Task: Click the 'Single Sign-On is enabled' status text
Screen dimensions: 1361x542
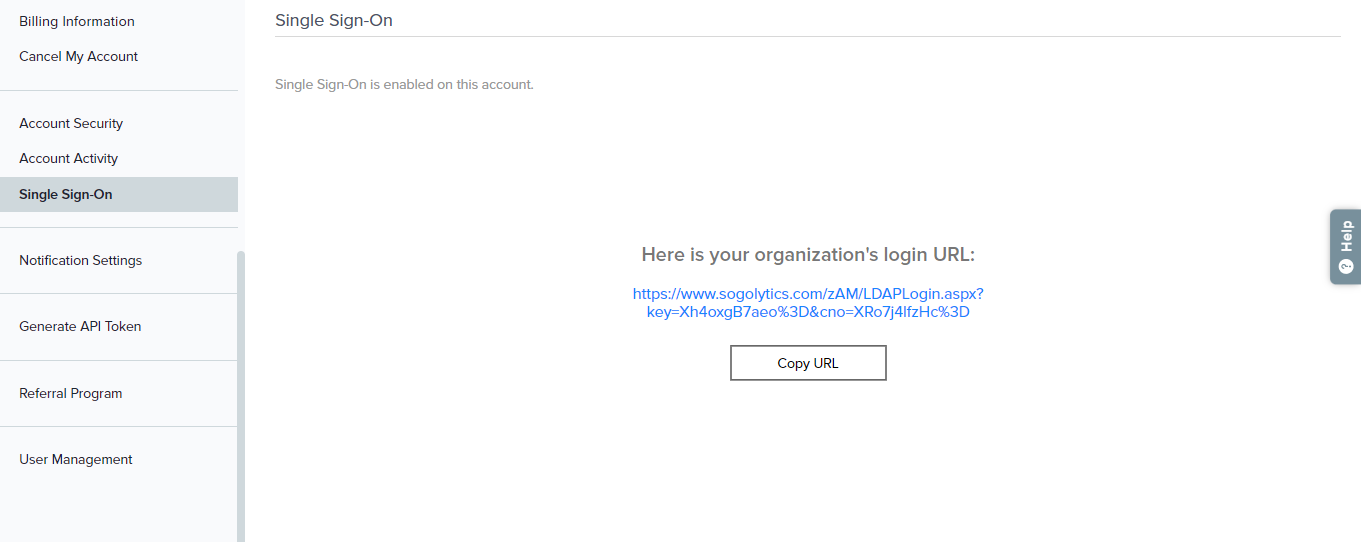Action: pyautogui.click(x=404, y=84)
